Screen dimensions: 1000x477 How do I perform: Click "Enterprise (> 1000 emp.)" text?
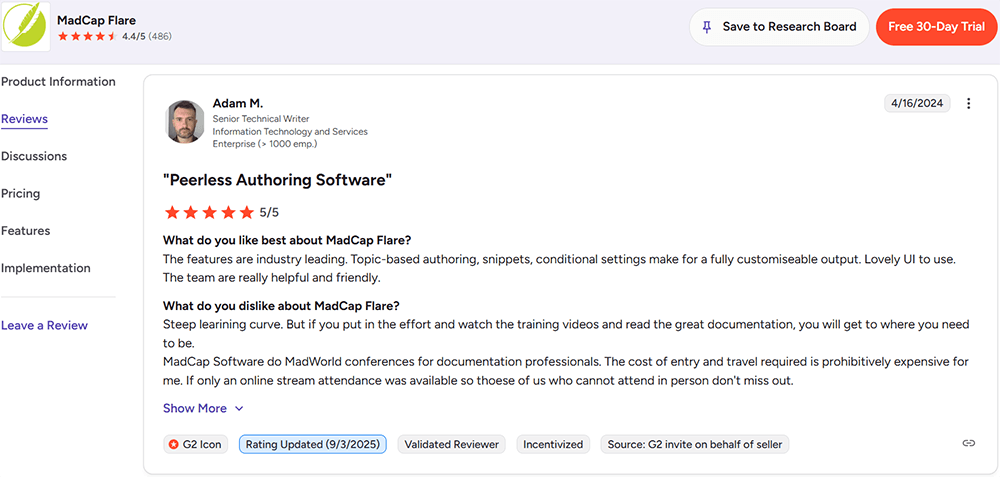tap(265, 143)
